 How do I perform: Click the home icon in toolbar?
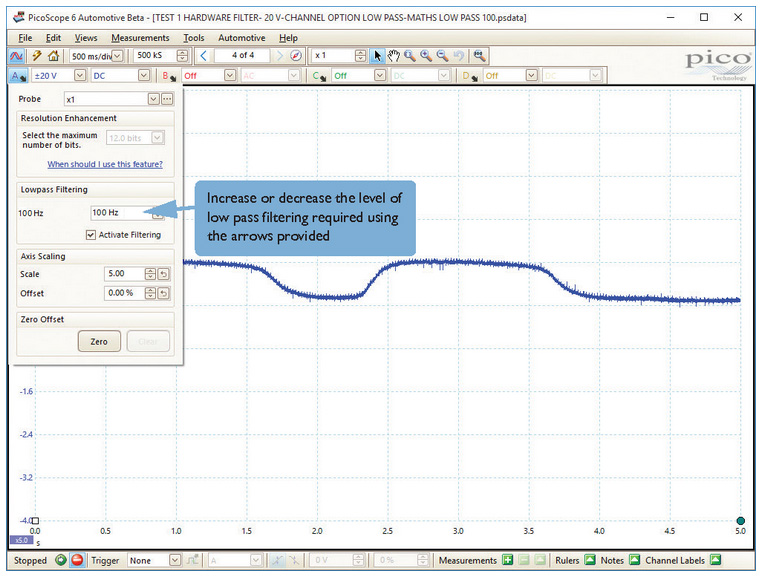point(53,56)
